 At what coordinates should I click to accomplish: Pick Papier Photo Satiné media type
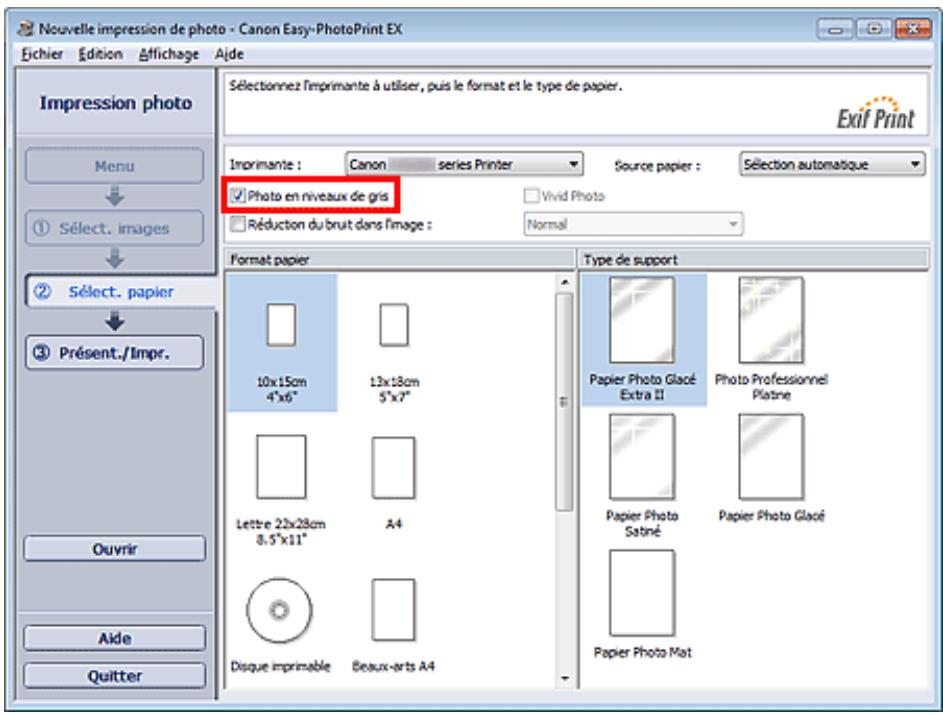642,456
